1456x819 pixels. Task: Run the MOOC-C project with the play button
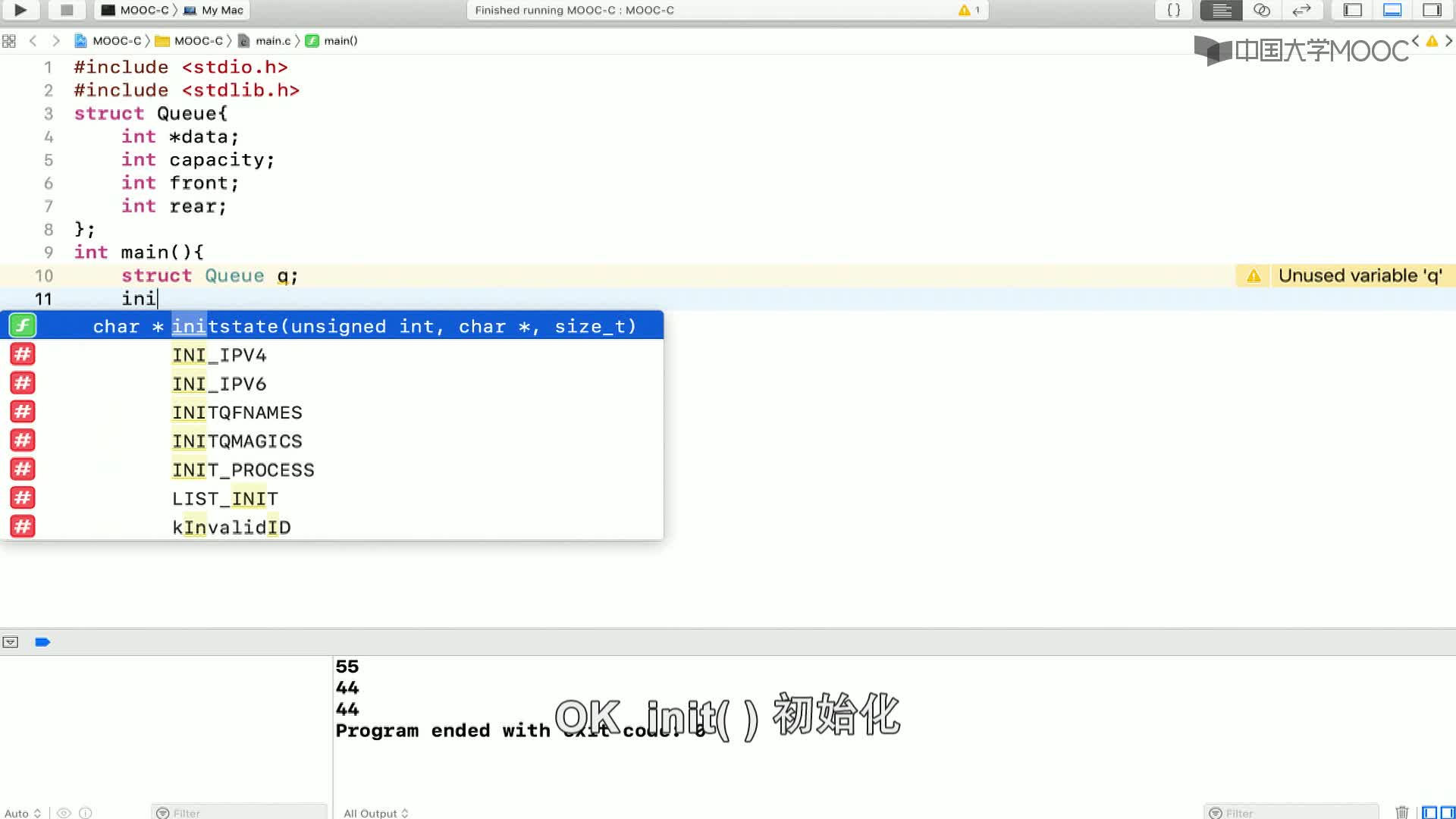(20, 10)
